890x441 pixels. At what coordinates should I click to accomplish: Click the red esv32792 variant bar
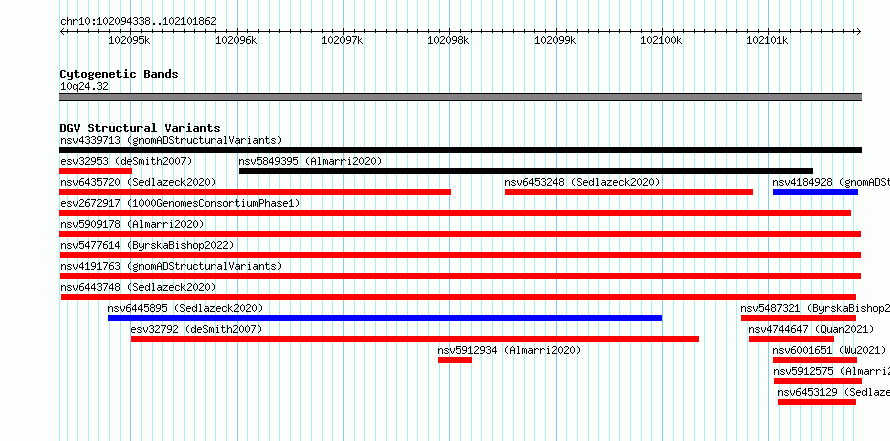point(415,339)
